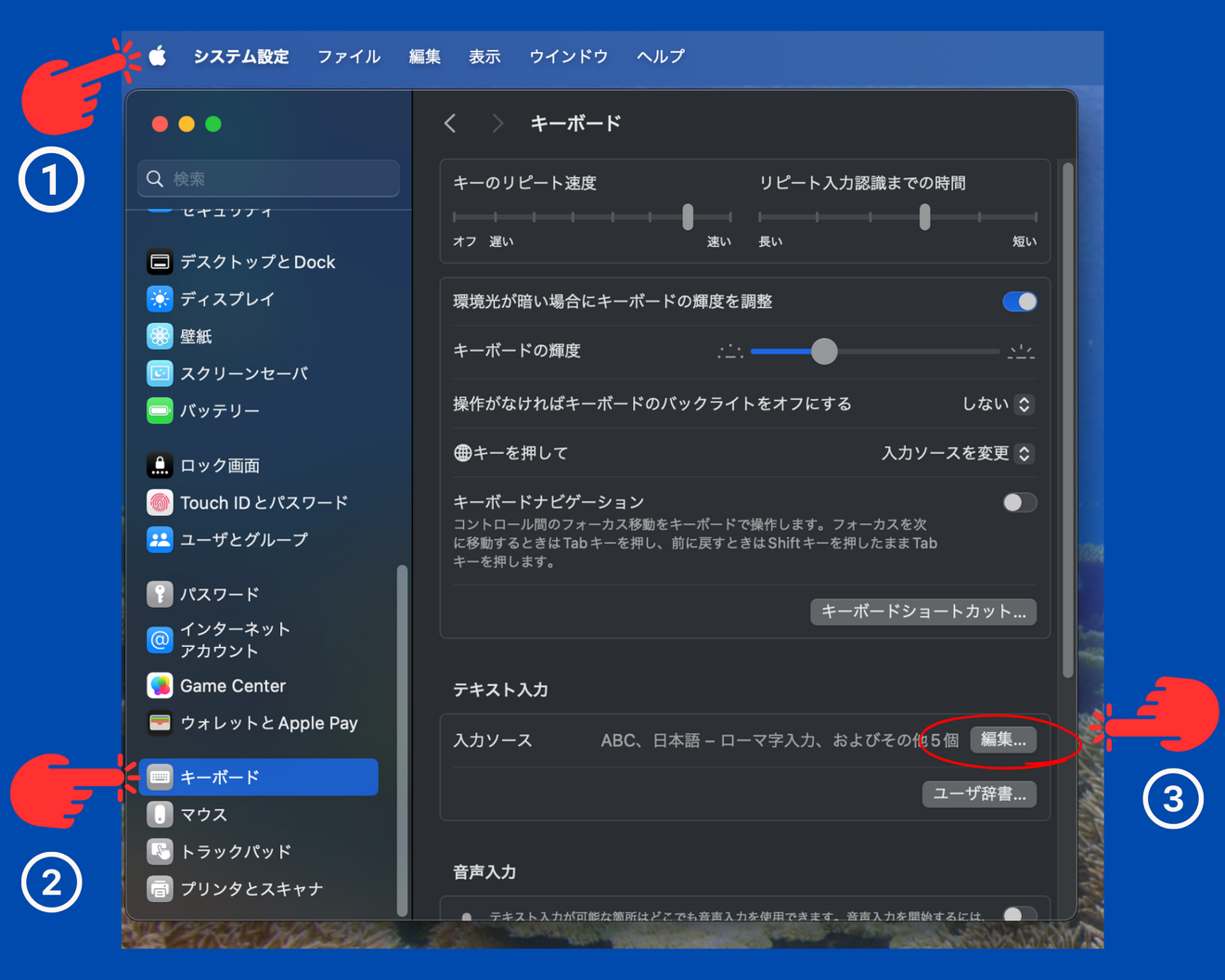
Task: Click the 編集... button for 入力ソース
Action: coord(1003,740)
